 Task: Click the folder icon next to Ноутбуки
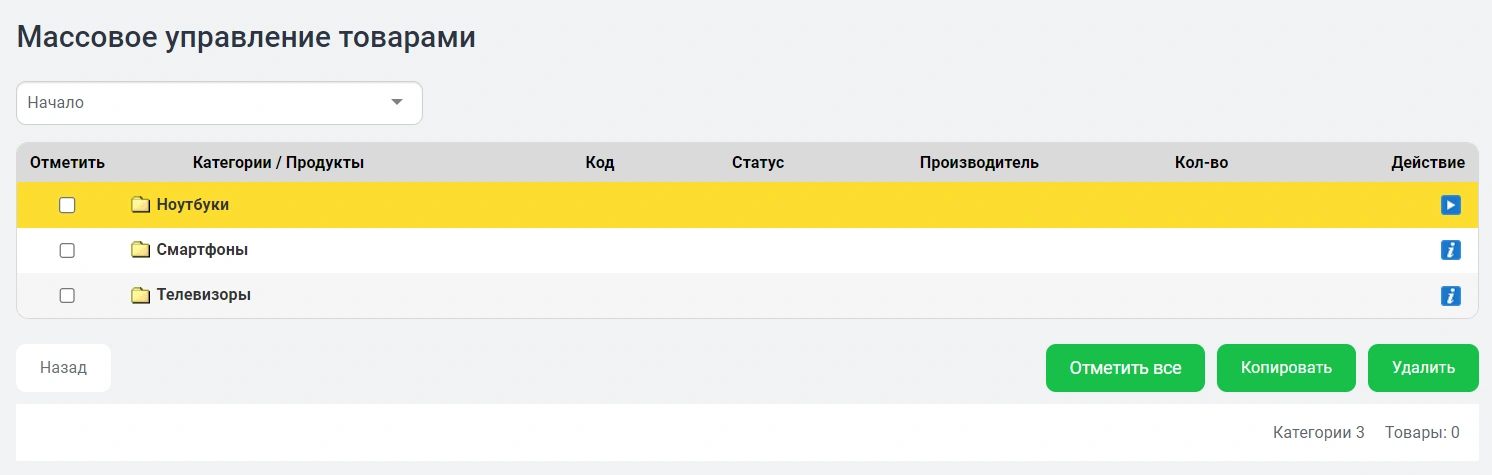coord(140,205)
